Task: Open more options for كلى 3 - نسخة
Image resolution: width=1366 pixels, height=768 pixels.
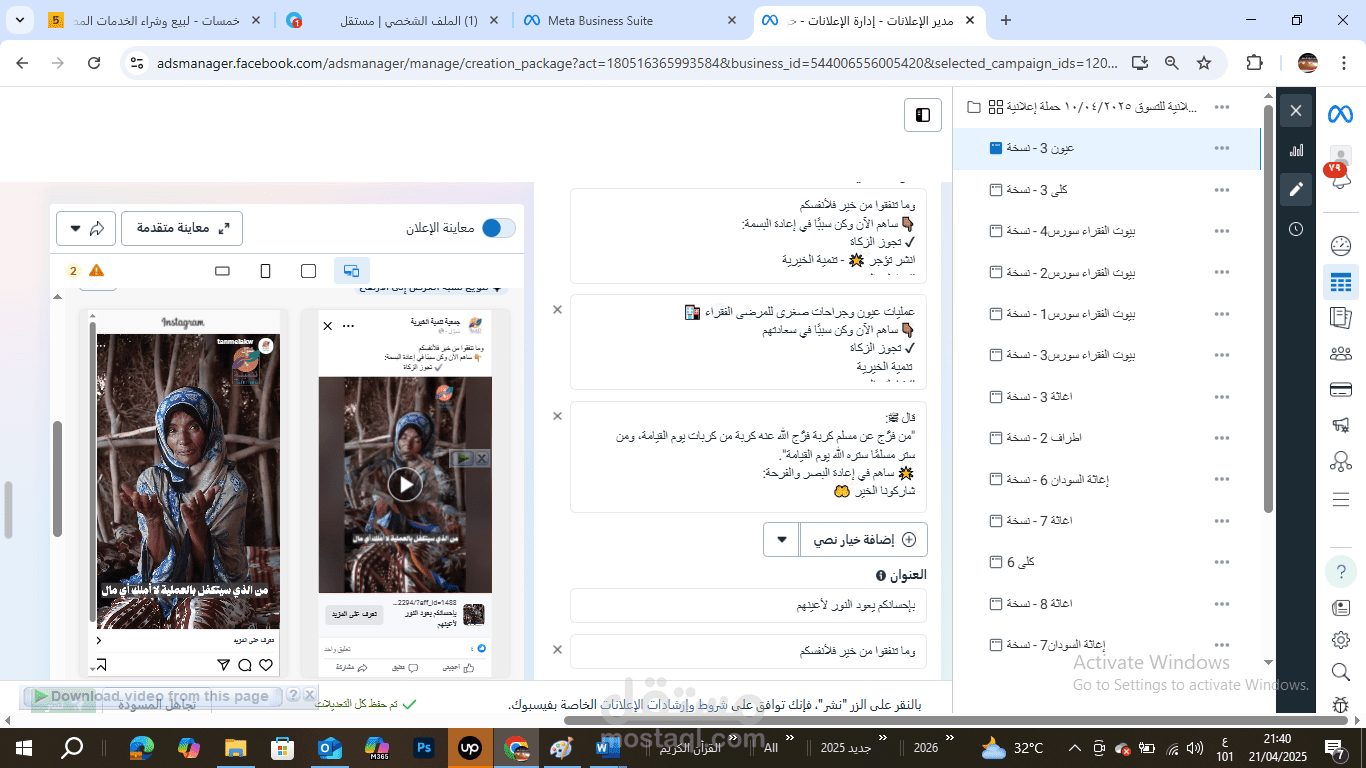Action: [x=1221, y=189]
